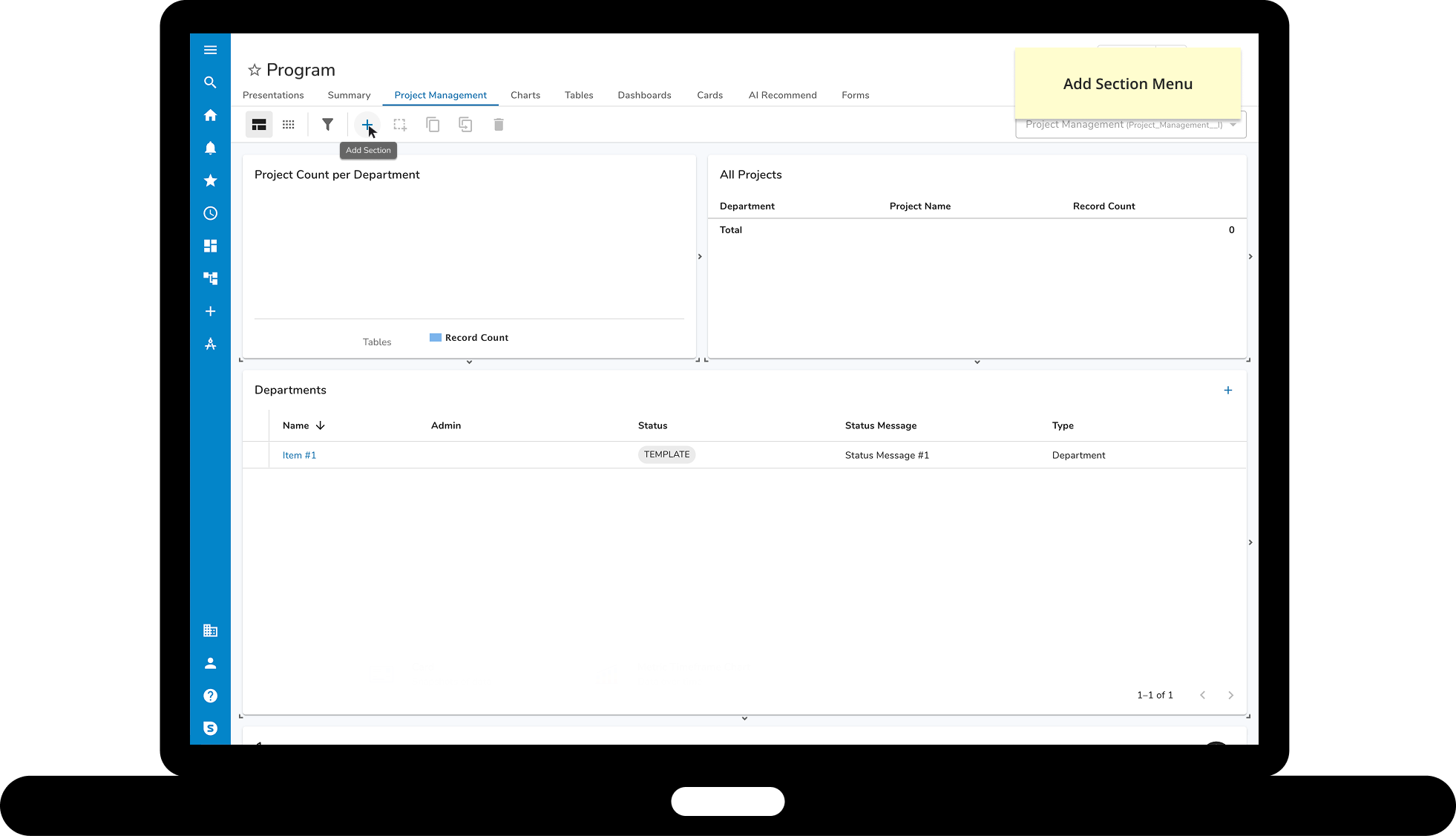
Task: Go to next page of Departments
Action: (x=1230, y=696)
